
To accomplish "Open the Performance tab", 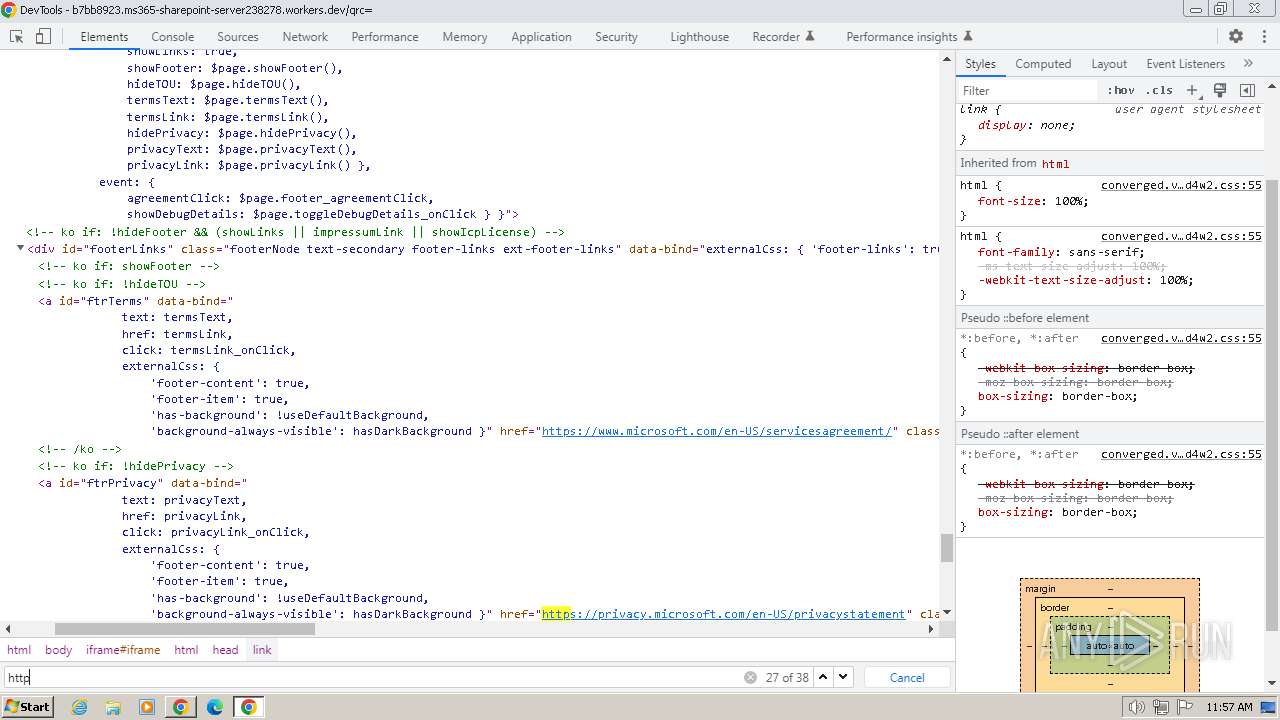I will point(385,36).
